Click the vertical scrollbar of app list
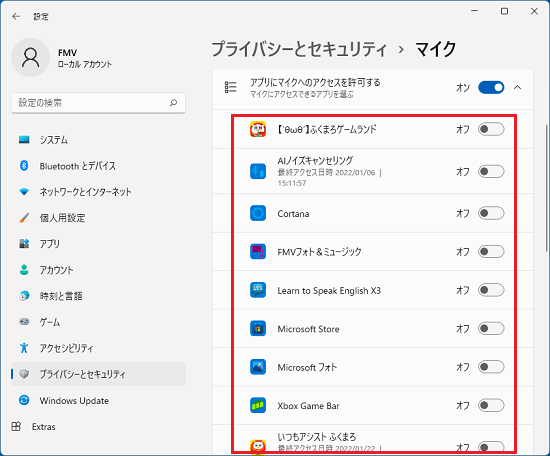 click(546, 188)
